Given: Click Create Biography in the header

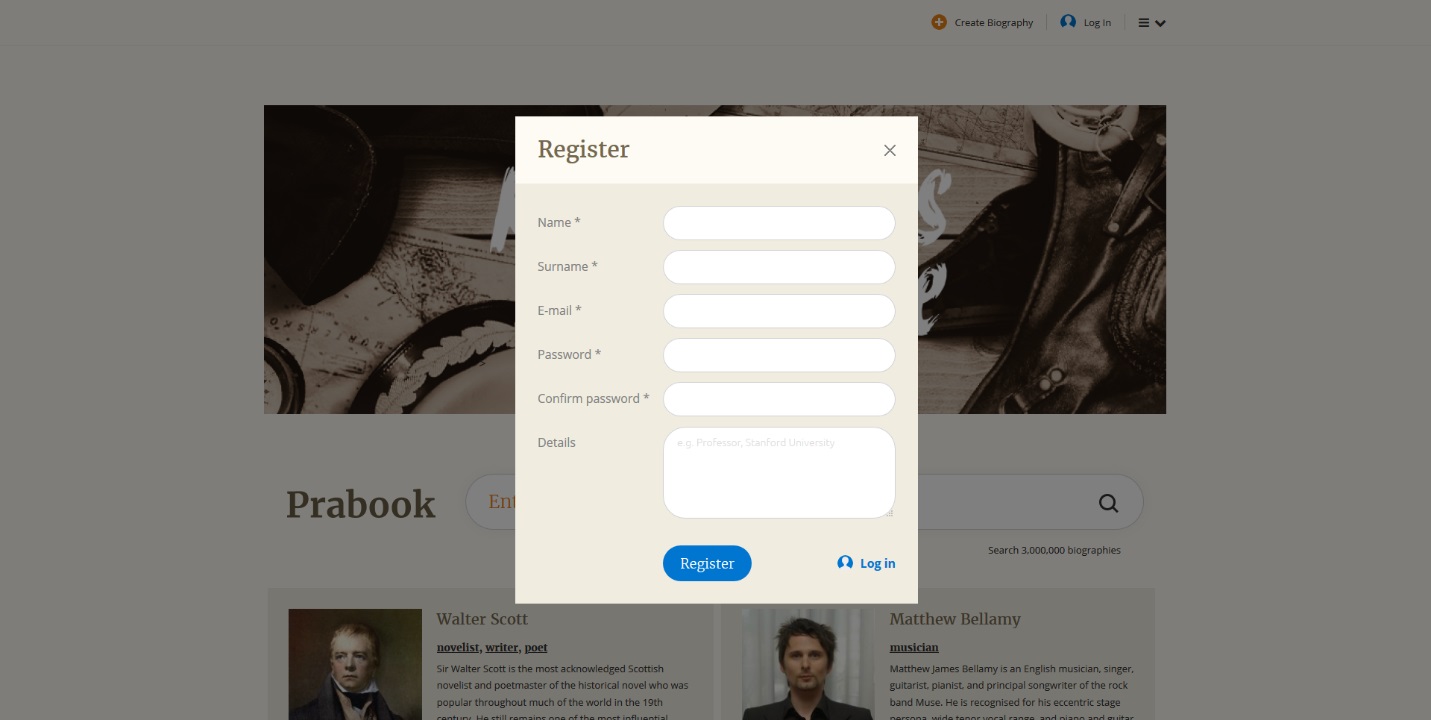Looking at the screenshot, I should (994, 22).
